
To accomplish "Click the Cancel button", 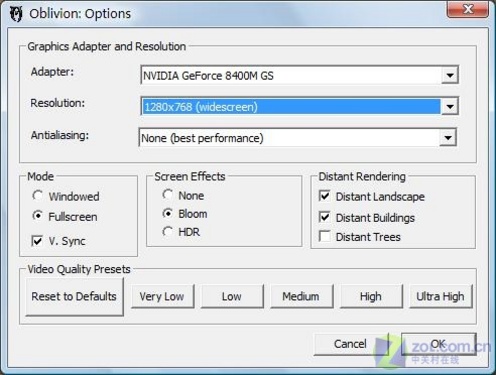I will tap(351, 344).
